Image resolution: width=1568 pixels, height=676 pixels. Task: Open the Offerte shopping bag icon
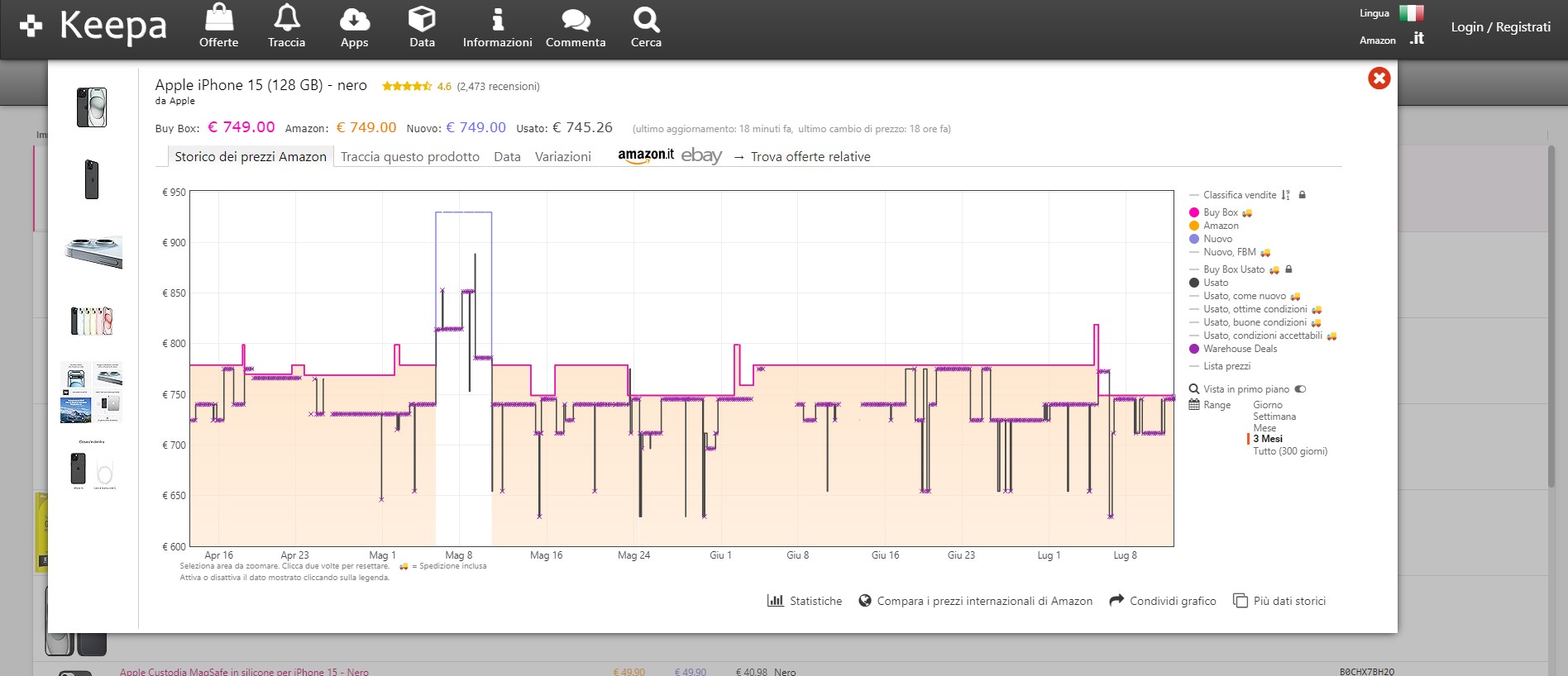[x=218, y=18]
